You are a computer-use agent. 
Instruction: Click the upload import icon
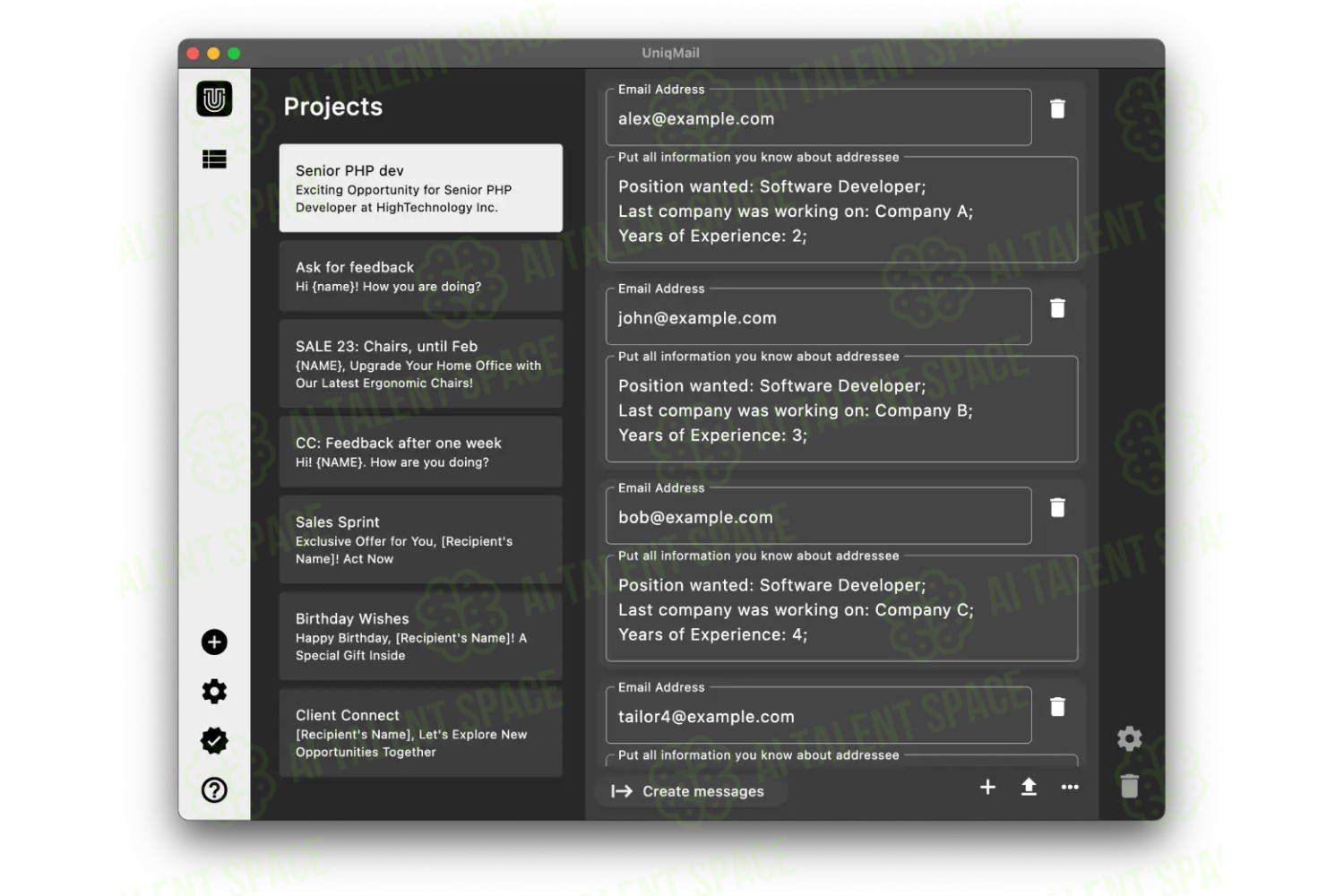(1029, 787)
